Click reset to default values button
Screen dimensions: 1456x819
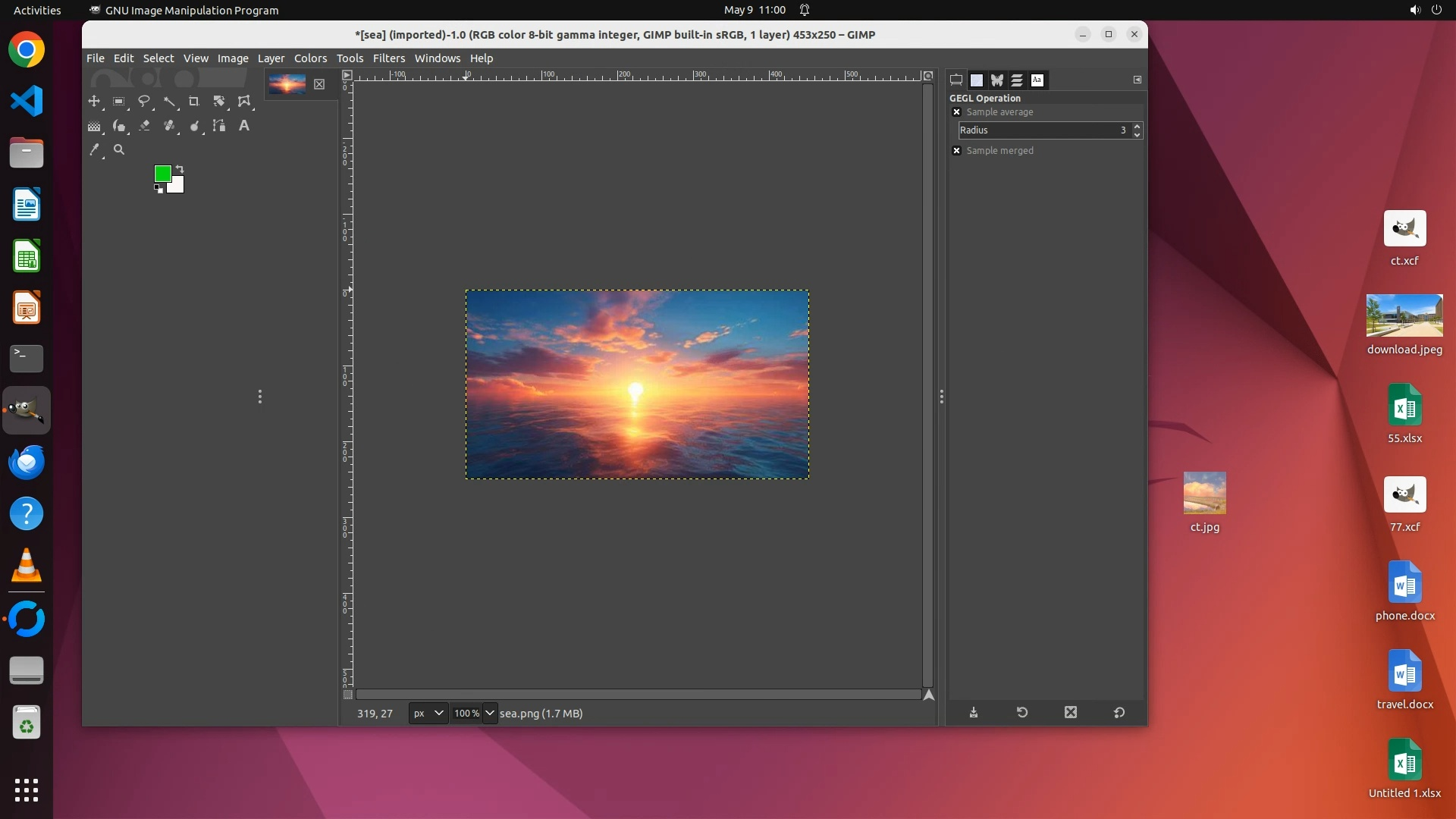1119,713
